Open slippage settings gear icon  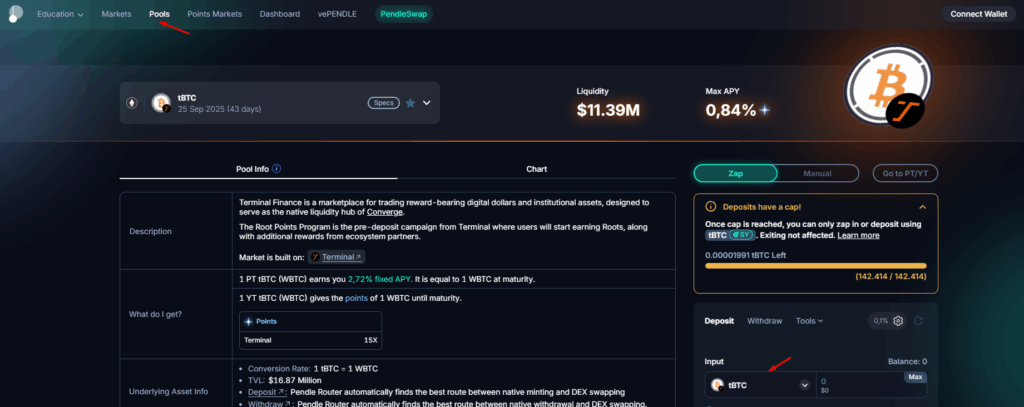point(898,321)
